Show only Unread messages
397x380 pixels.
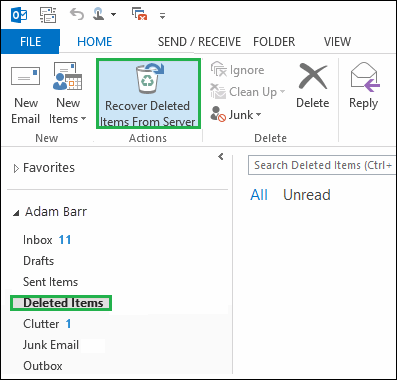click(x=307, y=195)
